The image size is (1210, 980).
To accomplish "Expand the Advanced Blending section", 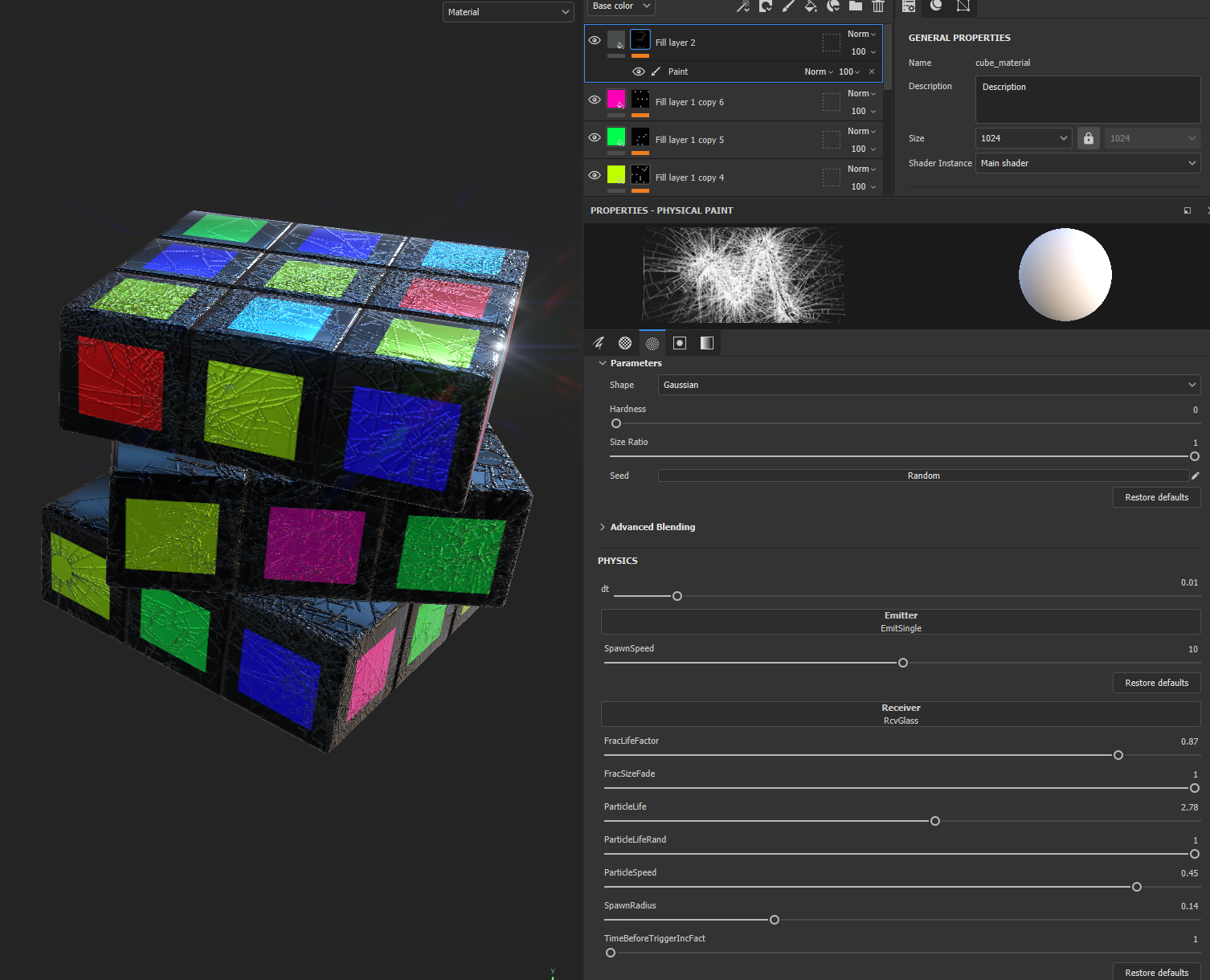I will point(603,527).
